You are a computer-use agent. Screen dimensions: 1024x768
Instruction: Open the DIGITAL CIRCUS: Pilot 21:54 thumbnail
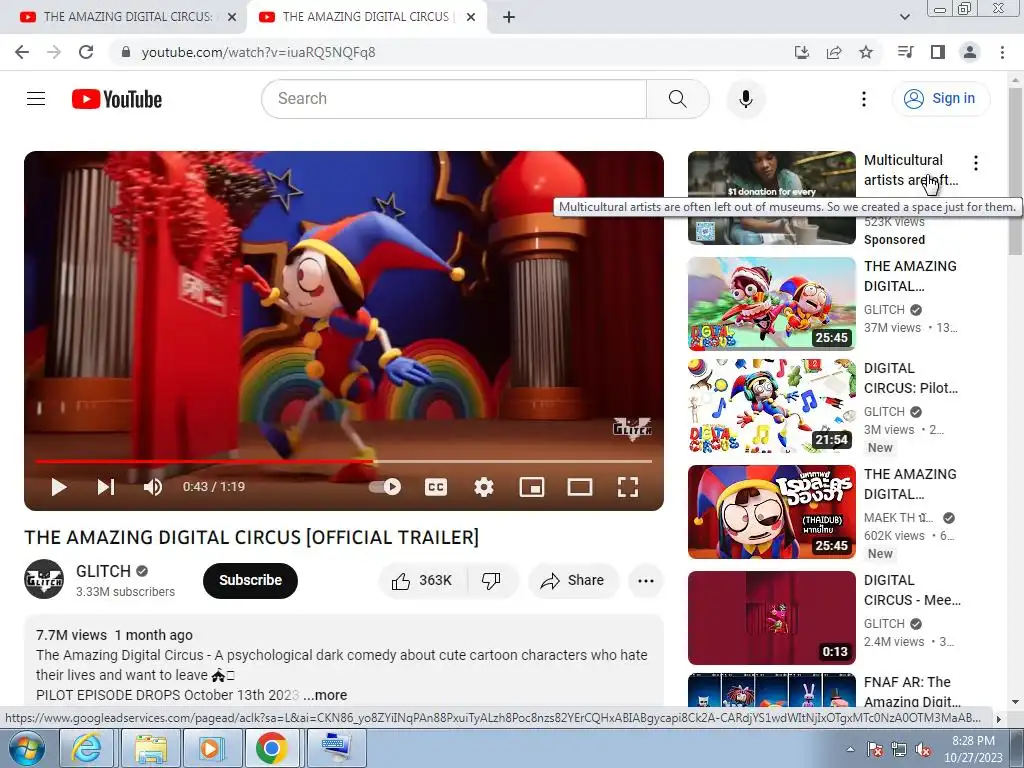[771, 406]
